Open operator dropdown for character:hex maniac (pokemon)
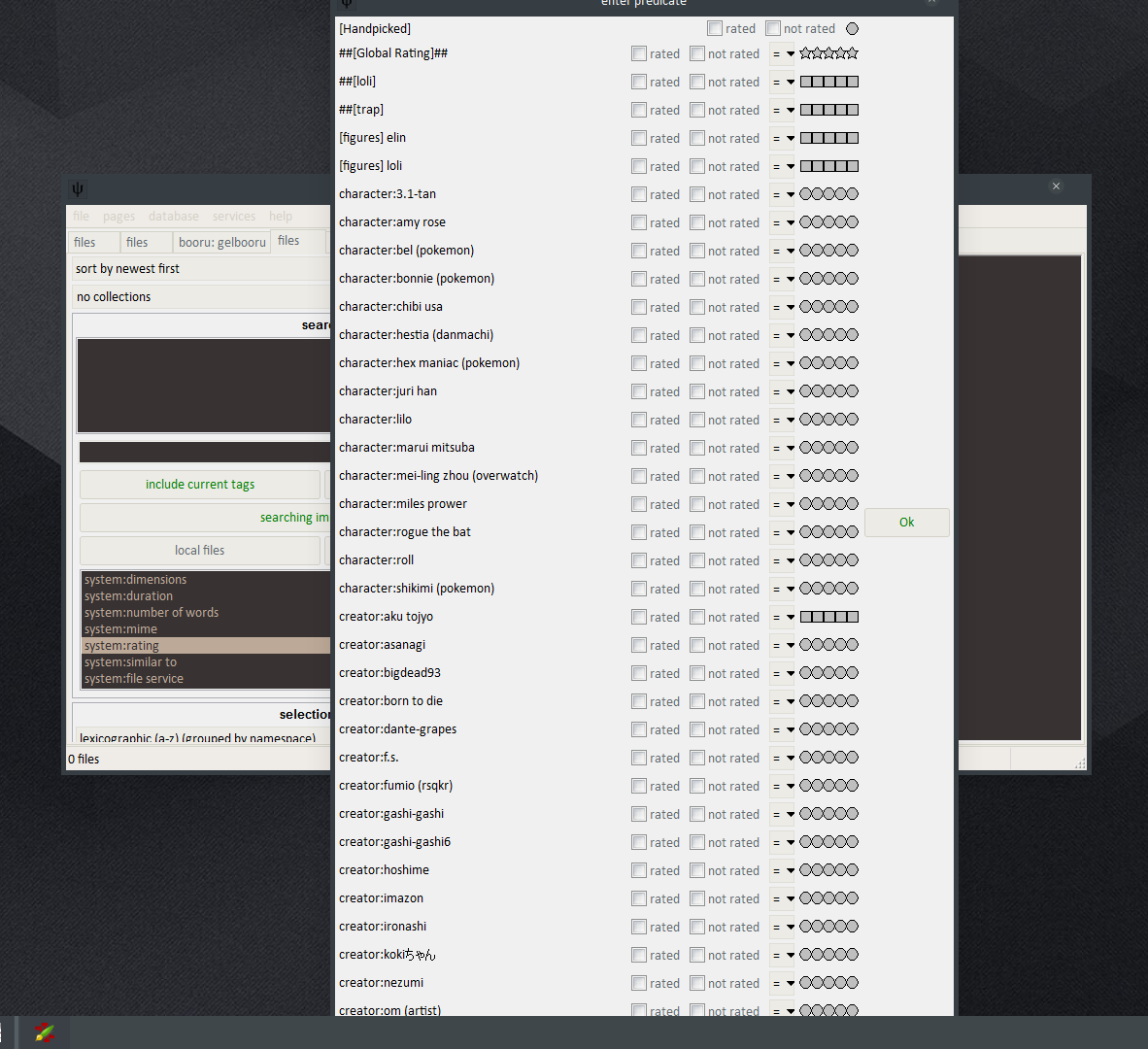The image size is (1148, 1049). pyautogui.click(x=783, y=364)
